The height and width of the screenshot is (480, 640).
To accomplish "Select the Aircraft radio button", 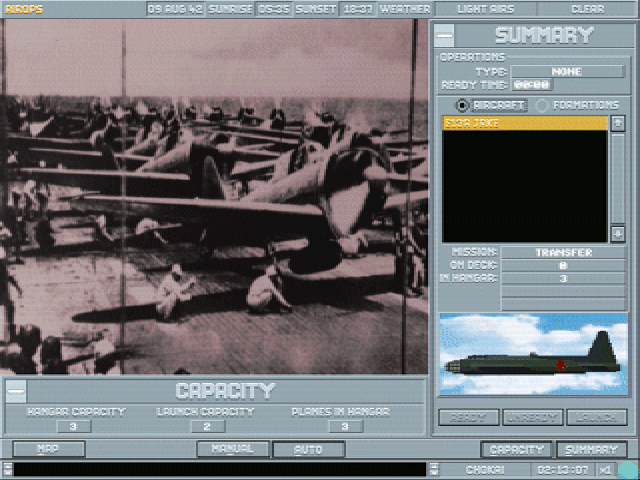I will pos(462,104).
